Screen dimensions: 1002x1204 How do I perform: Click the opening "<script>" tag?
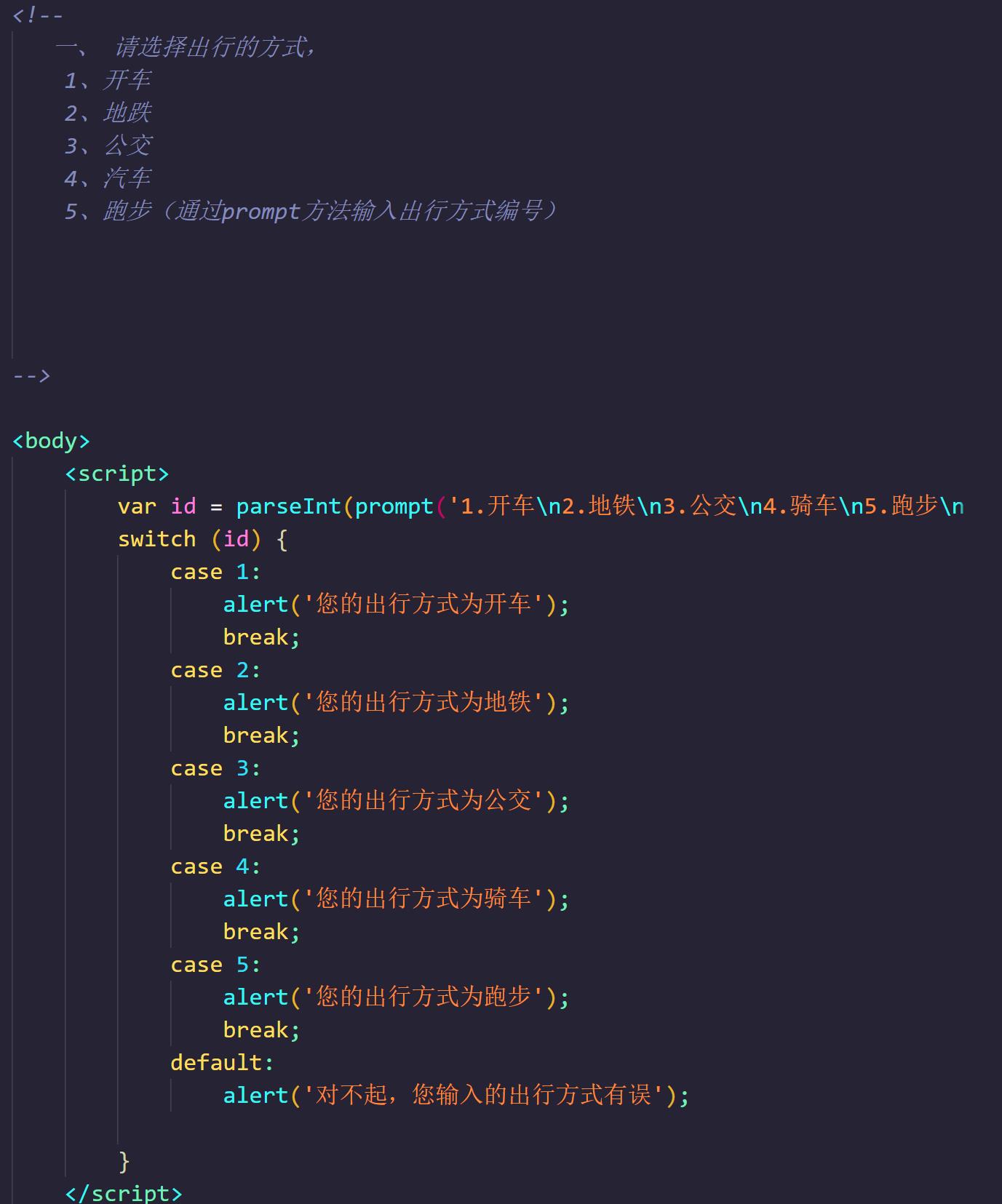[117, 474]
